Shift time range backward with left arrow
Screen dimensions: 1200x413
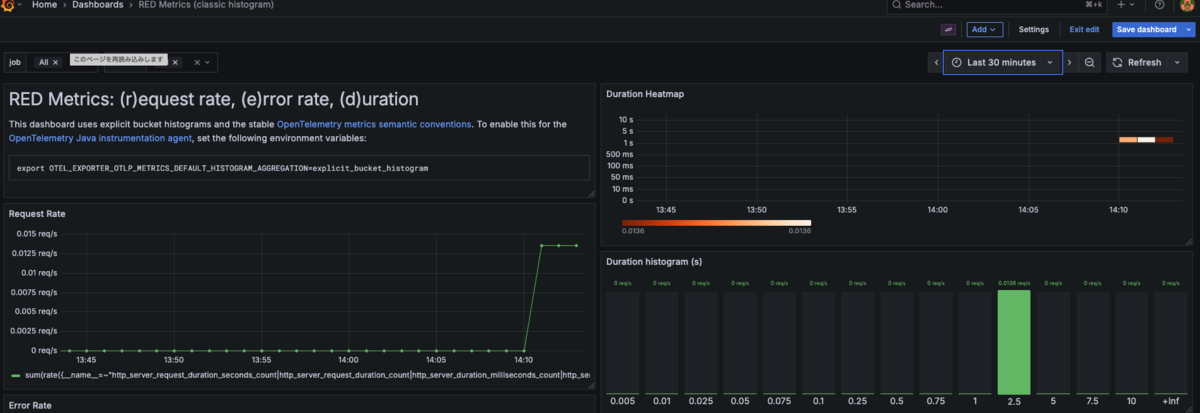click(936, 62)
